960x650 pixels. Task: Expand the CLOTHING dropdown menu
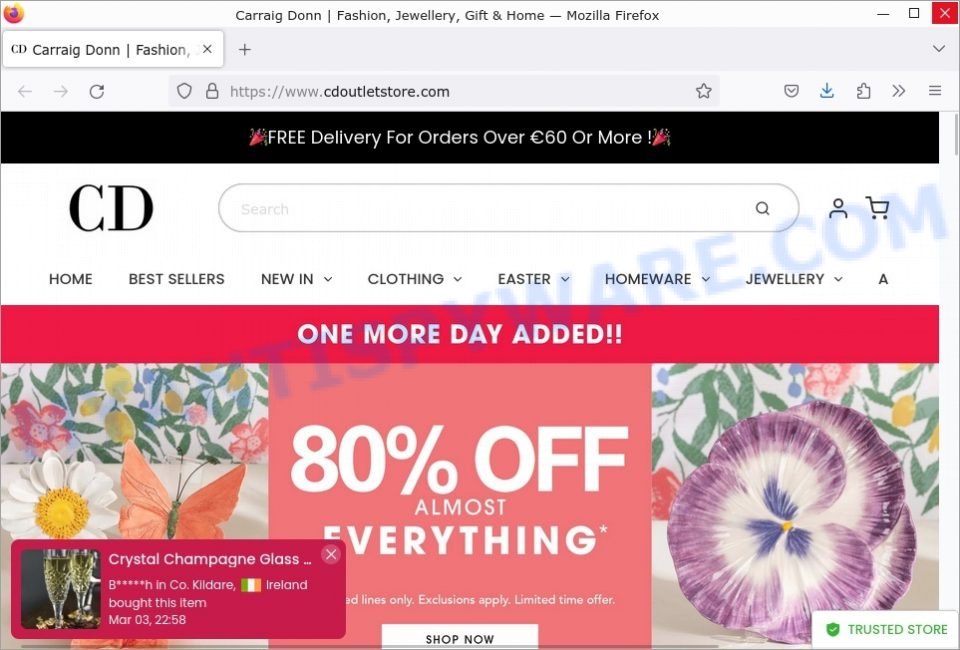(x=414, y=279)
